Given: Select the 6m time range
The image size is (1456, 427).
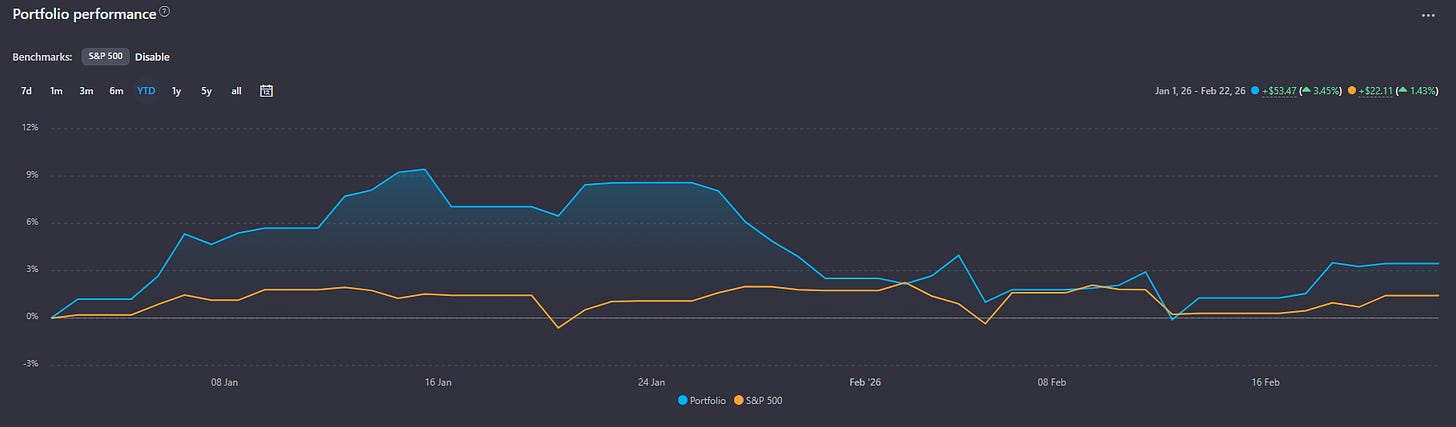Looking at the screenshot, I should [116, 91].
